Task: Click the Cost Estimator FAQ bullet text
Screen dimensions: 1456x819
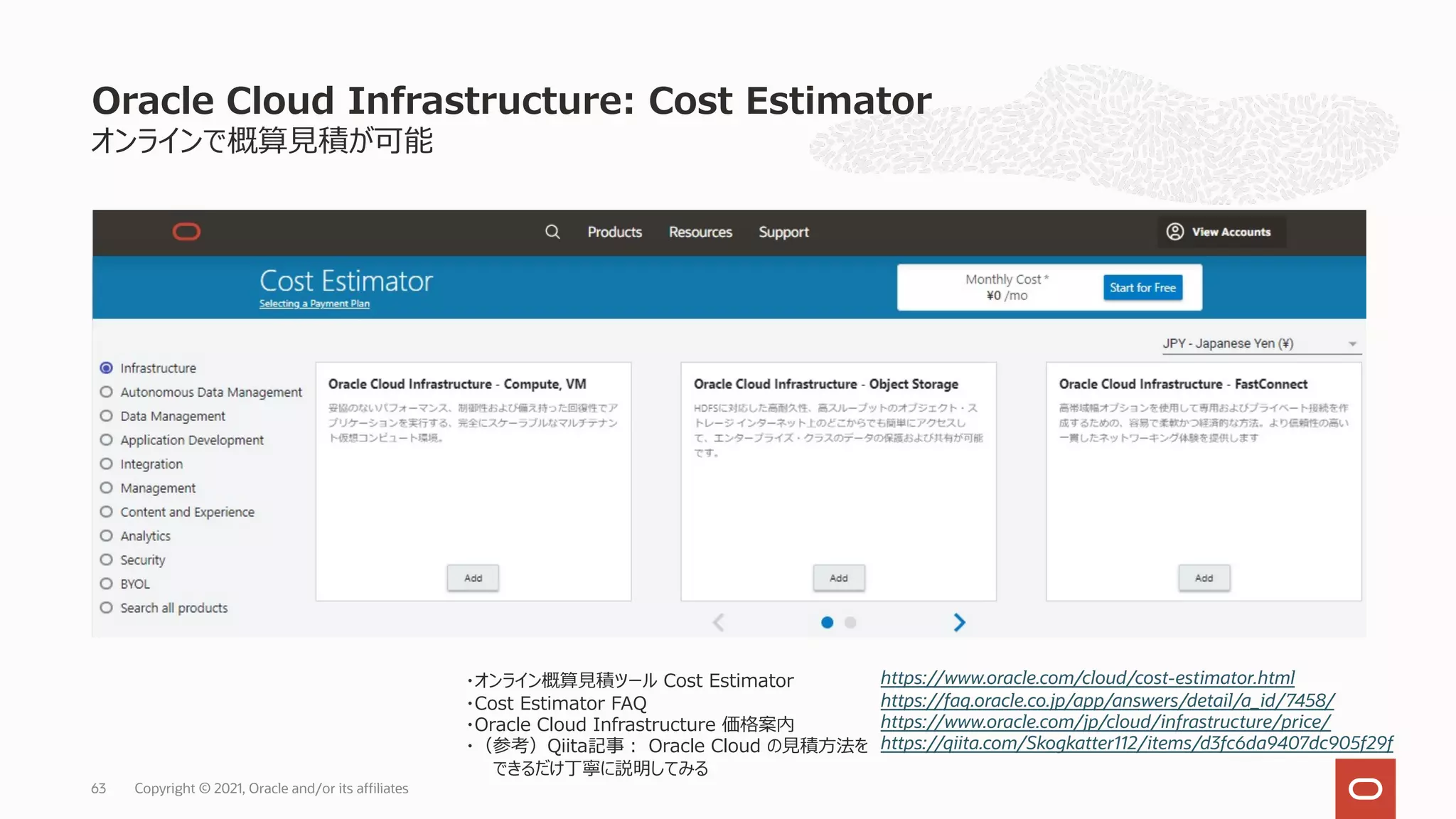Action: [x=560, y=703]
